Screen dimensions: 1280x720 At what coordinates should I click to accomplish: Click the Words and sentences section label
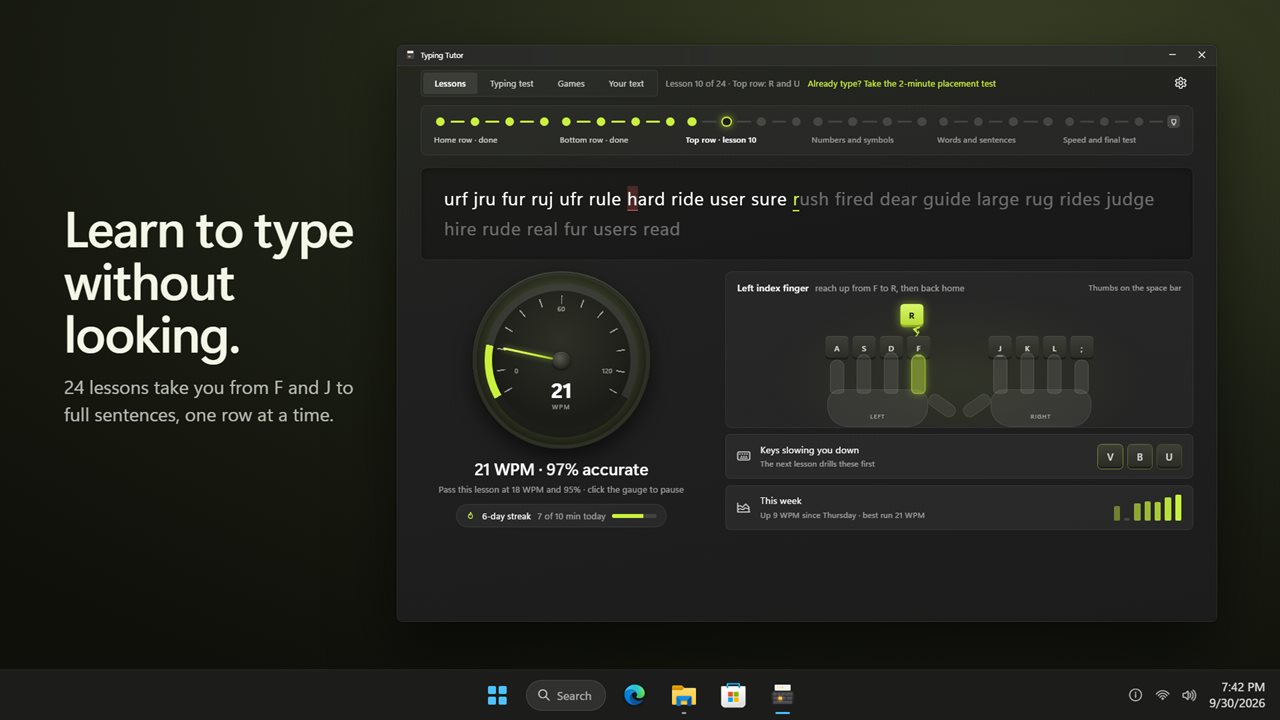pyautogui.click(x=976, y=140)
